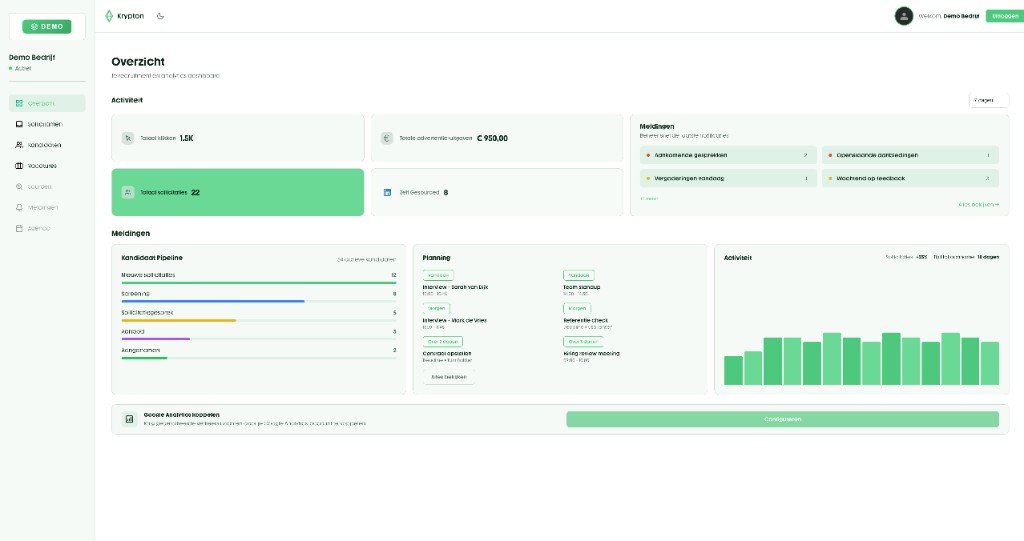Click the Krypton diamond logo icon

pyautogui.click(x=109, y=16)
